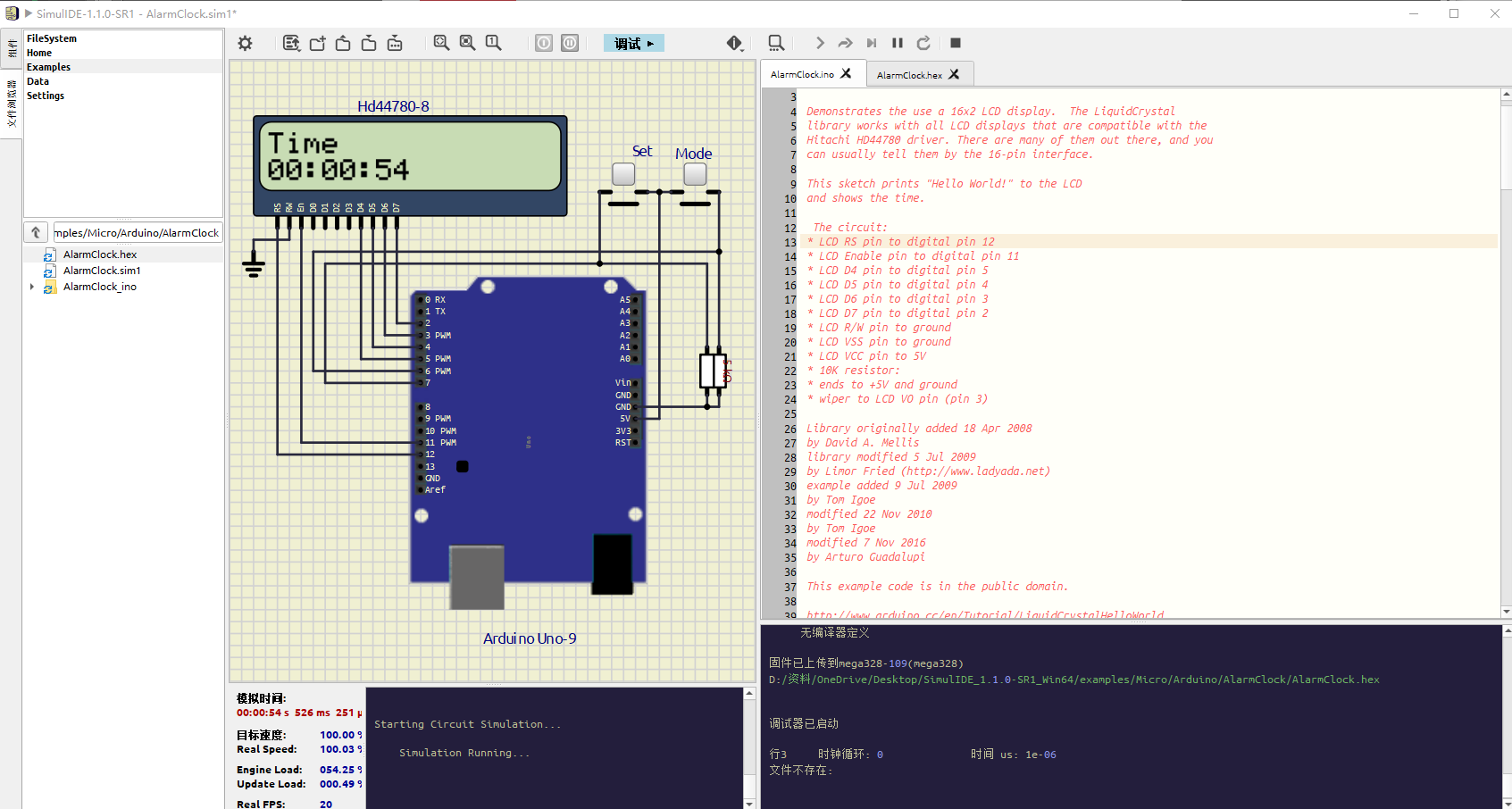
Task: Expand the AlarmClock_ino folder
Action: pyautogui.click(x=32, y=287)
